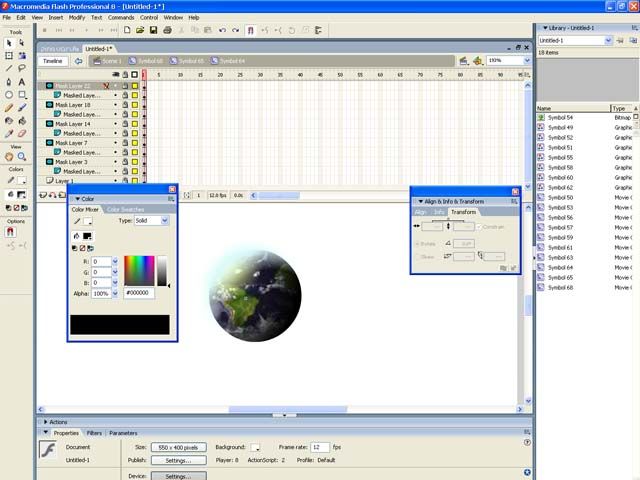Screen dimensions: 640x480
Task: Click the Publish Settings button
Action: click(178, 460)
